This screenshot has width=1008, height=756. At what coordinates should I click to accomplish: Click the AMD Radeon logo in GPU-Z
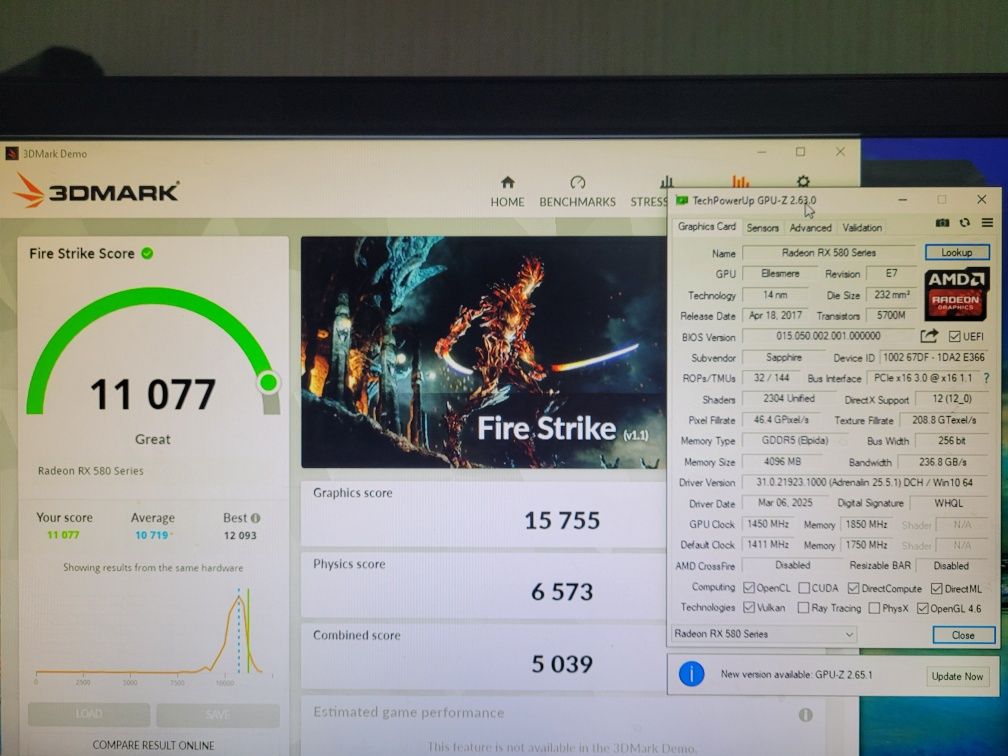click(x=957, y=294)
